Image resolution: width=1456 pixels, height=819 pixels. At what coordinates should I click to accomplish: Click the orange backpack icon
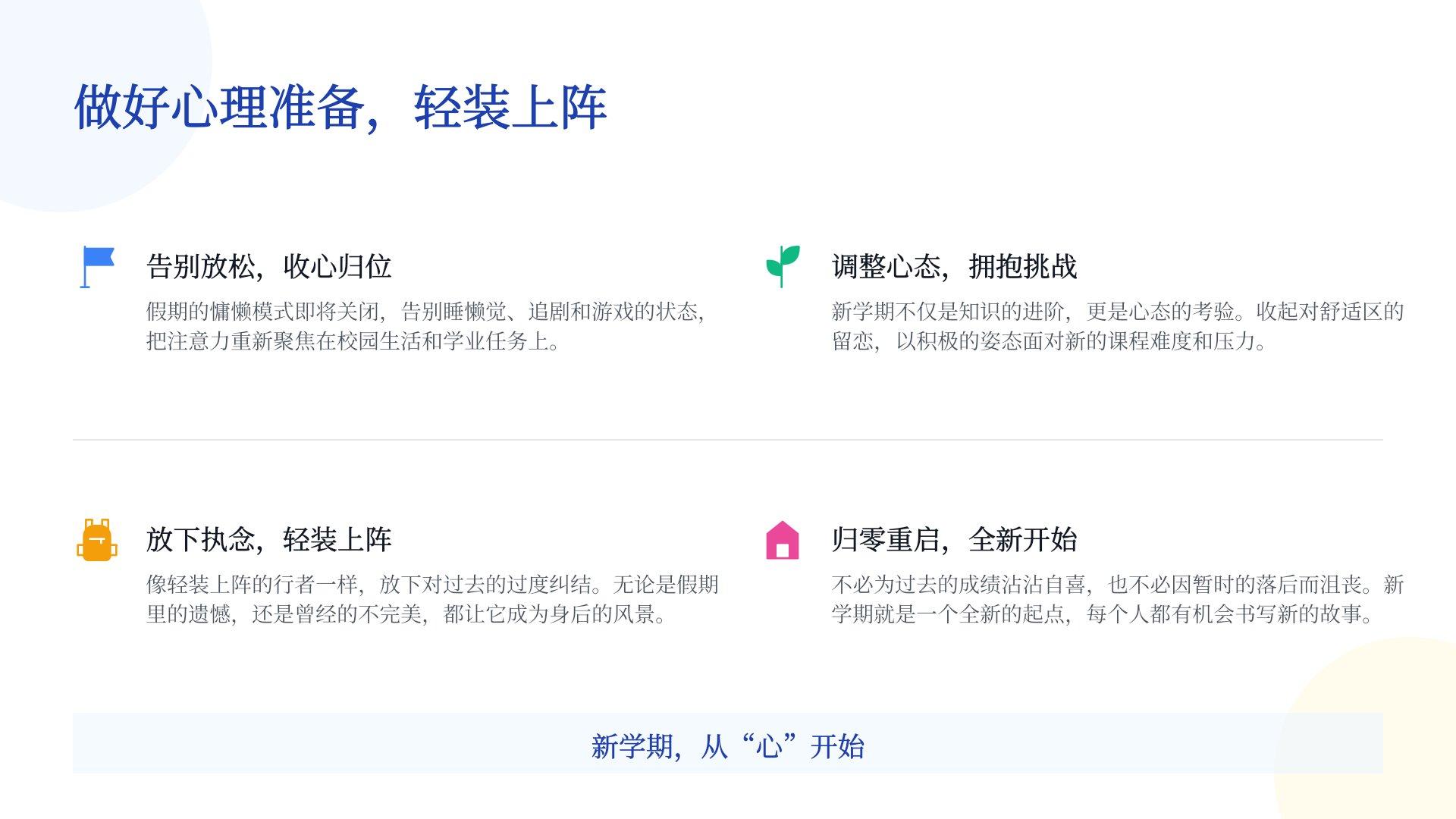[97, 540]
